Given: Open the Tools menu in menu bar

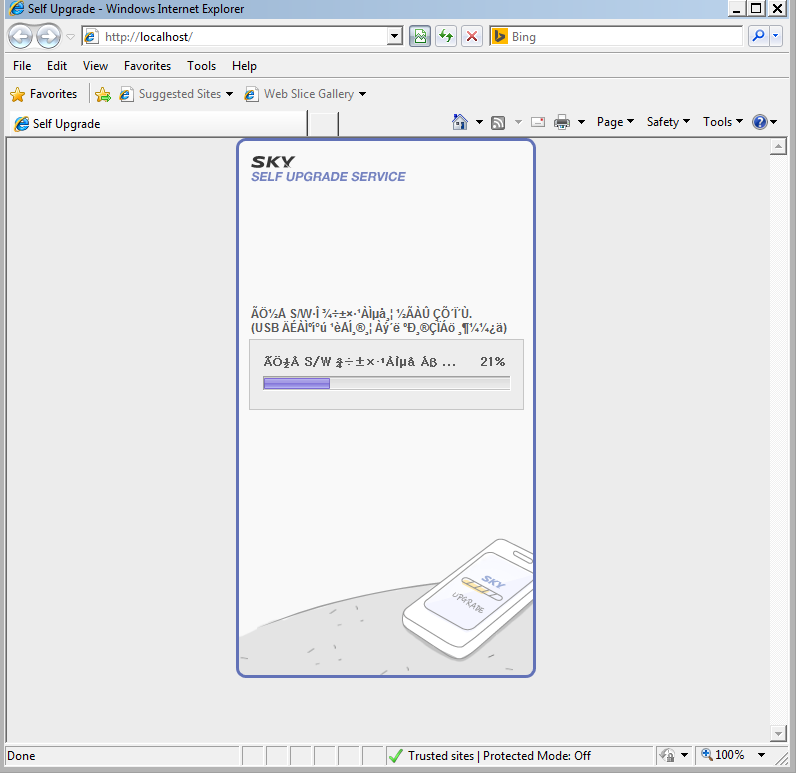Looking at the screenshot, I should (201, 66).
